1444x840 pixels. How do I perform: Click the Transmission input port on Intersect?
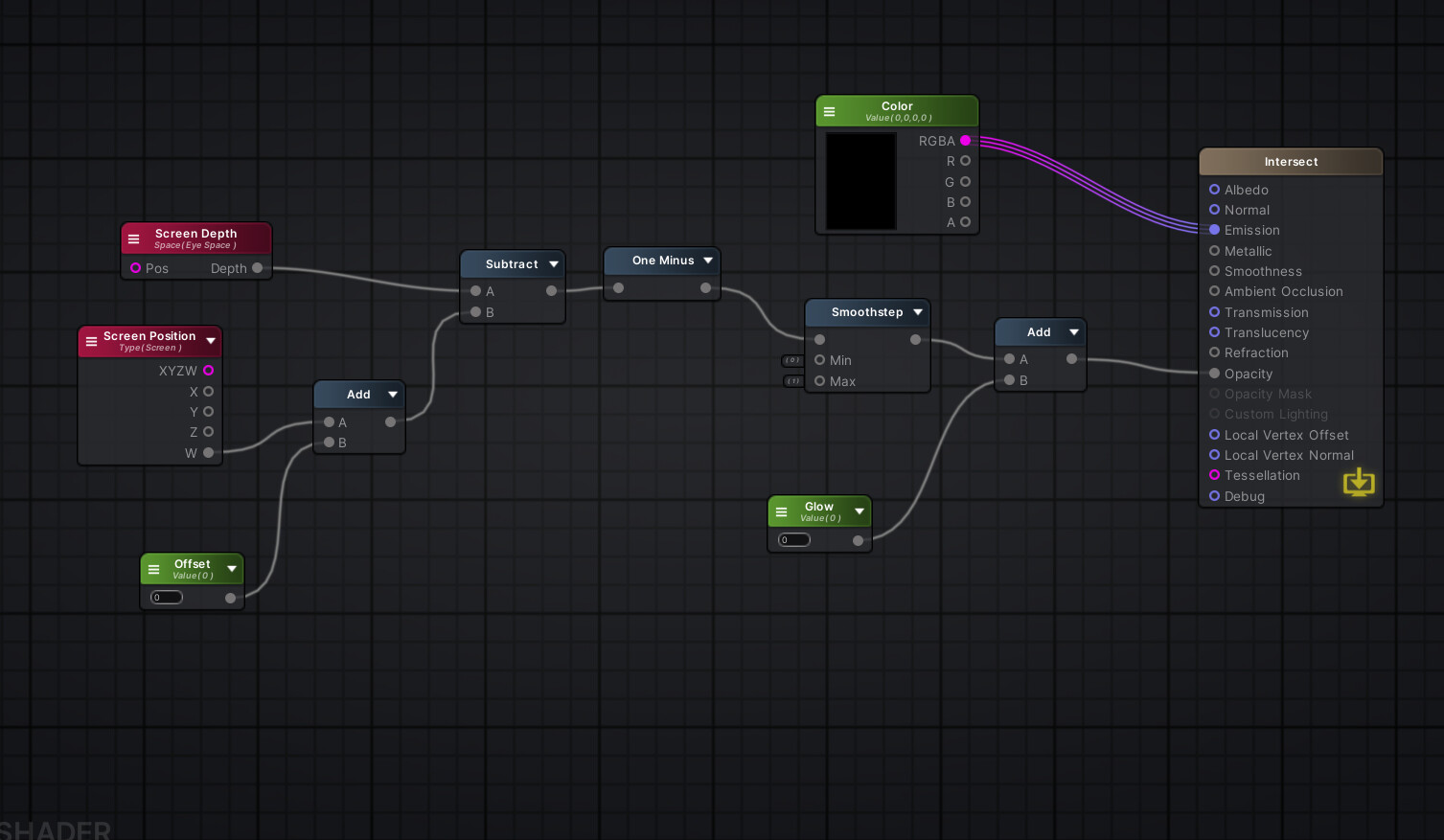click(1214, 312)
